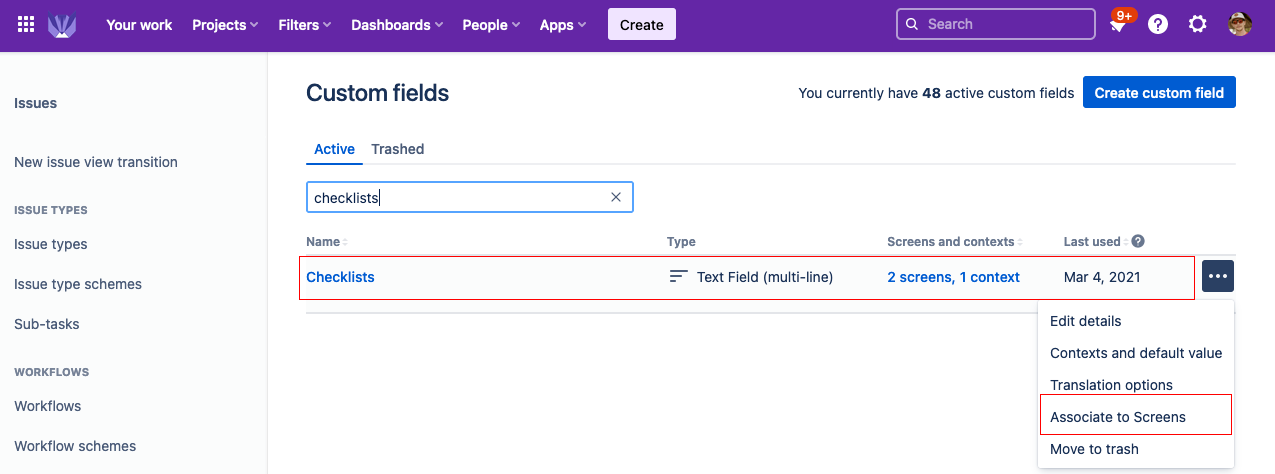Image resolution: width=1275 pixels, height=474 pixels.
Task: Switch to the Trashed tab
Action: coord(398,149)
